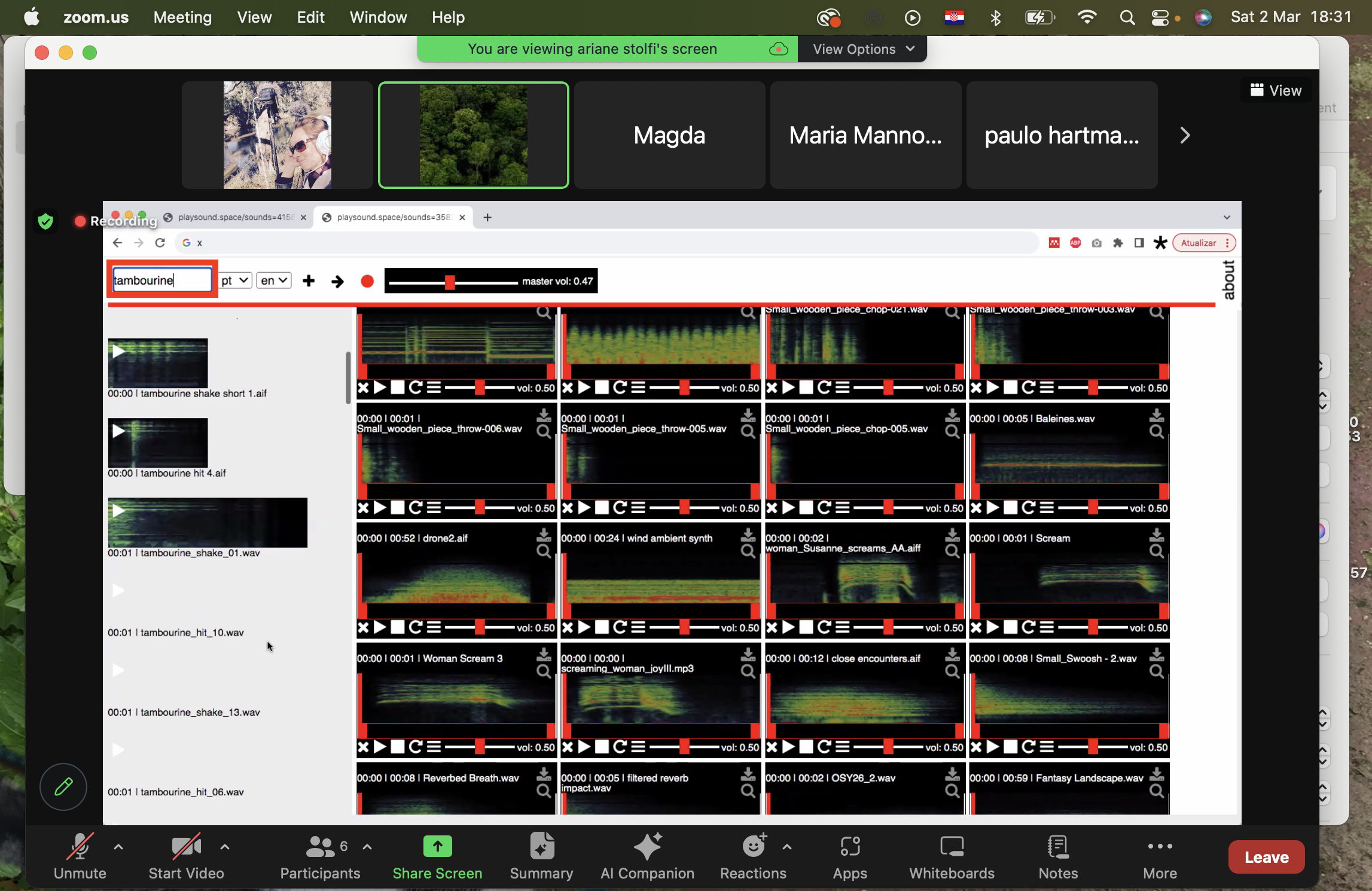Expand the audio options chevron beside Unmute
1372x891 pixels.
click(x=118, y=847)
